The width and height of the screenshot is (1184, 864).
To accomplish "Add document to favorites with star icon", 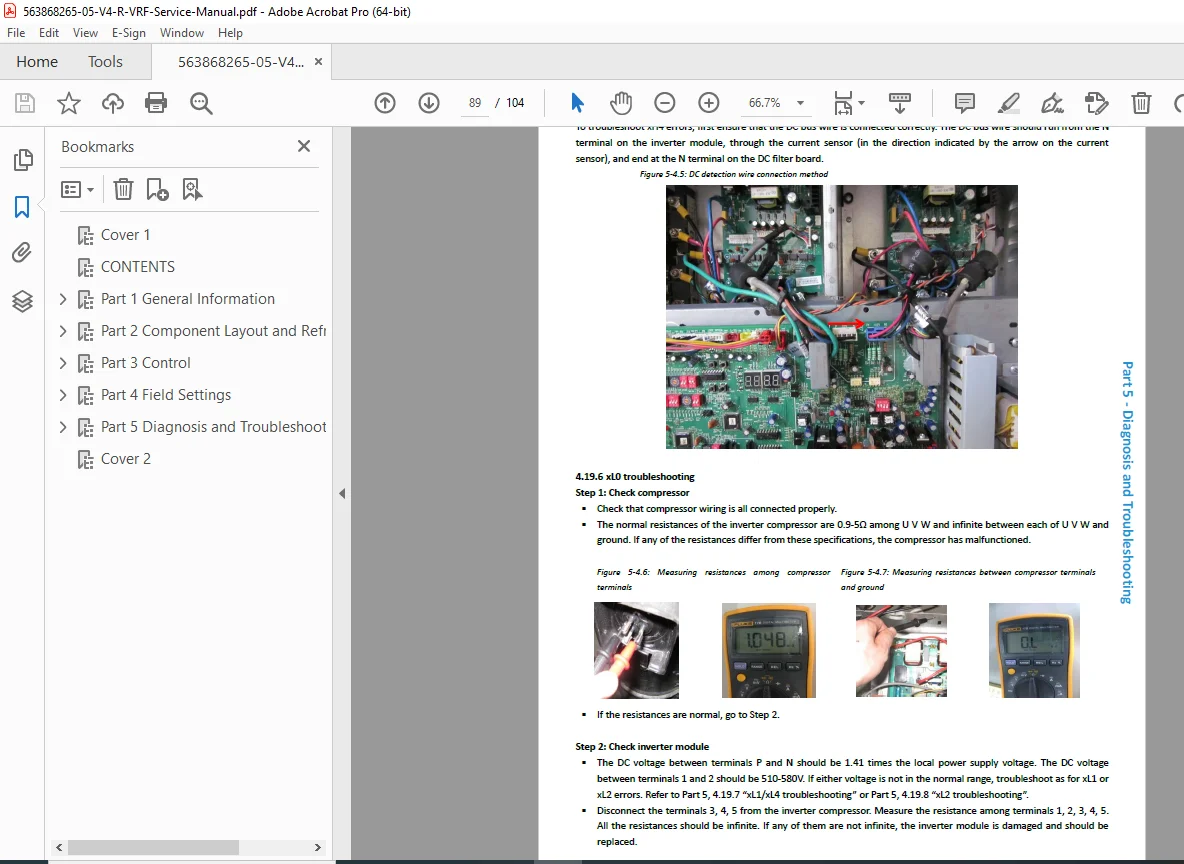I will pyautogui.click(x=69, y=103).
